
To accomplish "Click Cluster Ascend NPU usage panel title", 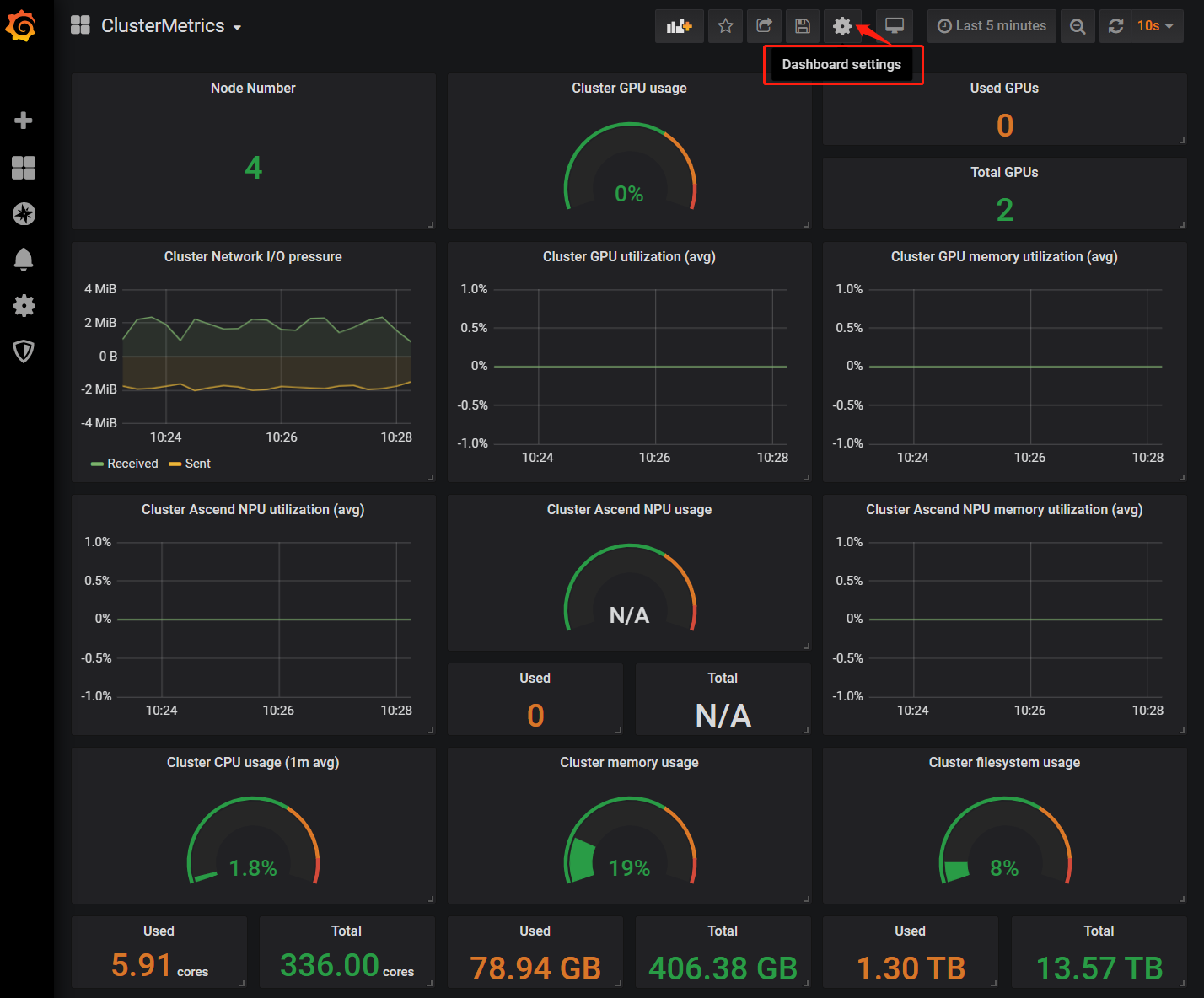I will coord(629,509).
